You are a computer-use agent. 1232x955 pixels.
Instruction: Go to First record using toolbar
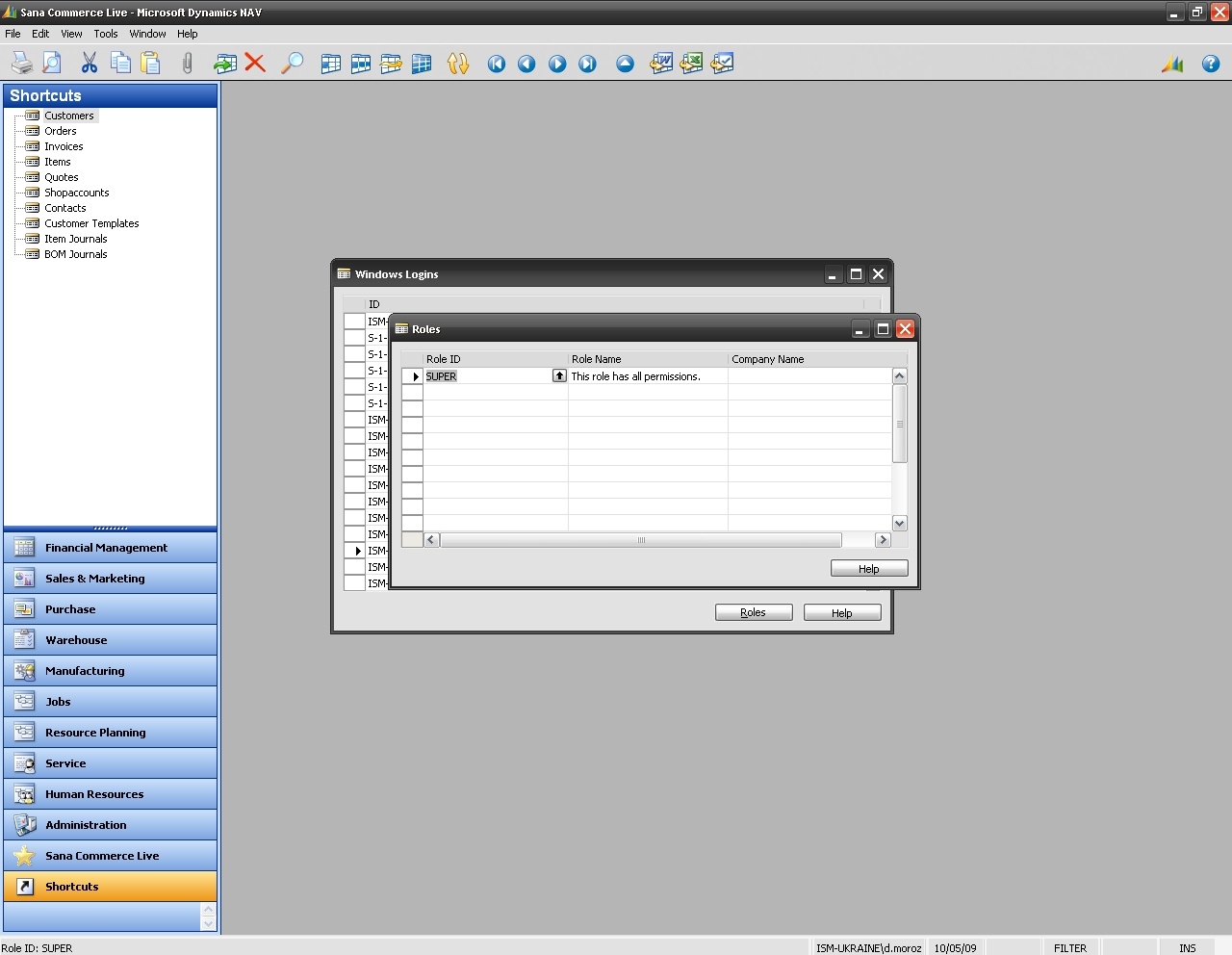(497, 64)
